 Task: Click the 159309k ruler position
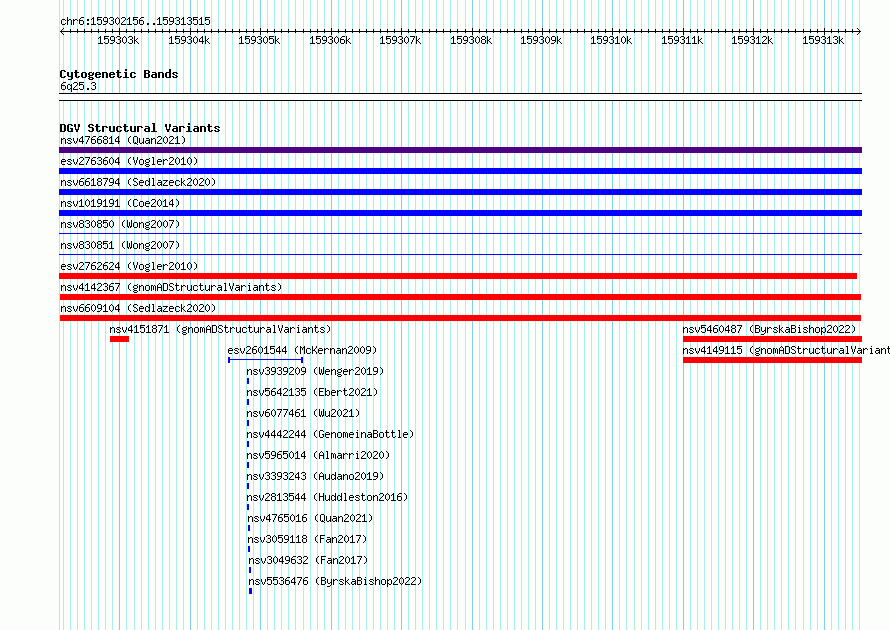tap(541, 40)
